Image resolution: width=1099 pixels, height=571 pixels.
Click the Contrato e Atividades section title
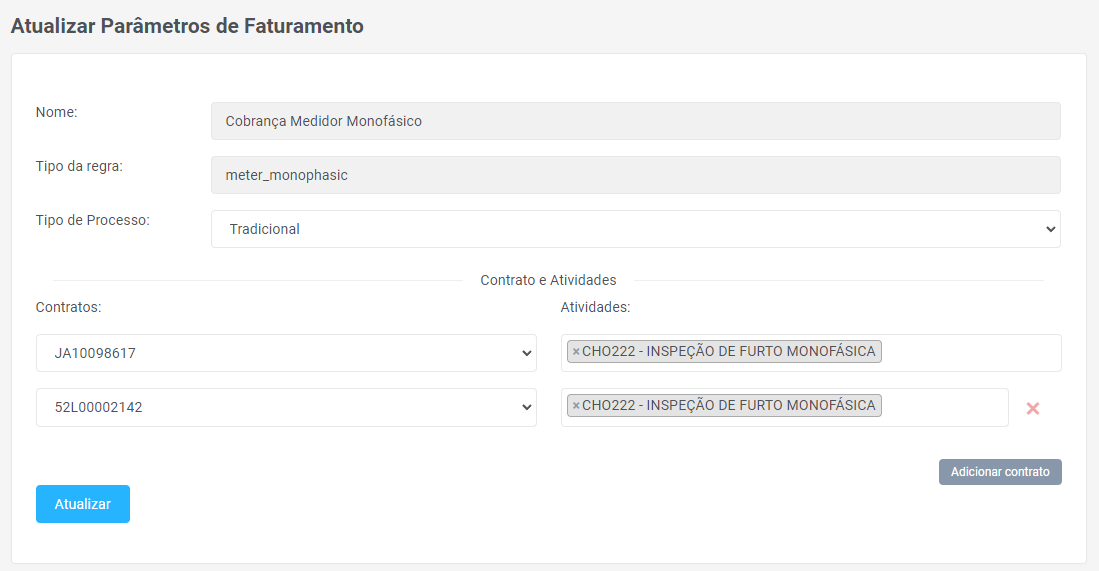(548, 280)
